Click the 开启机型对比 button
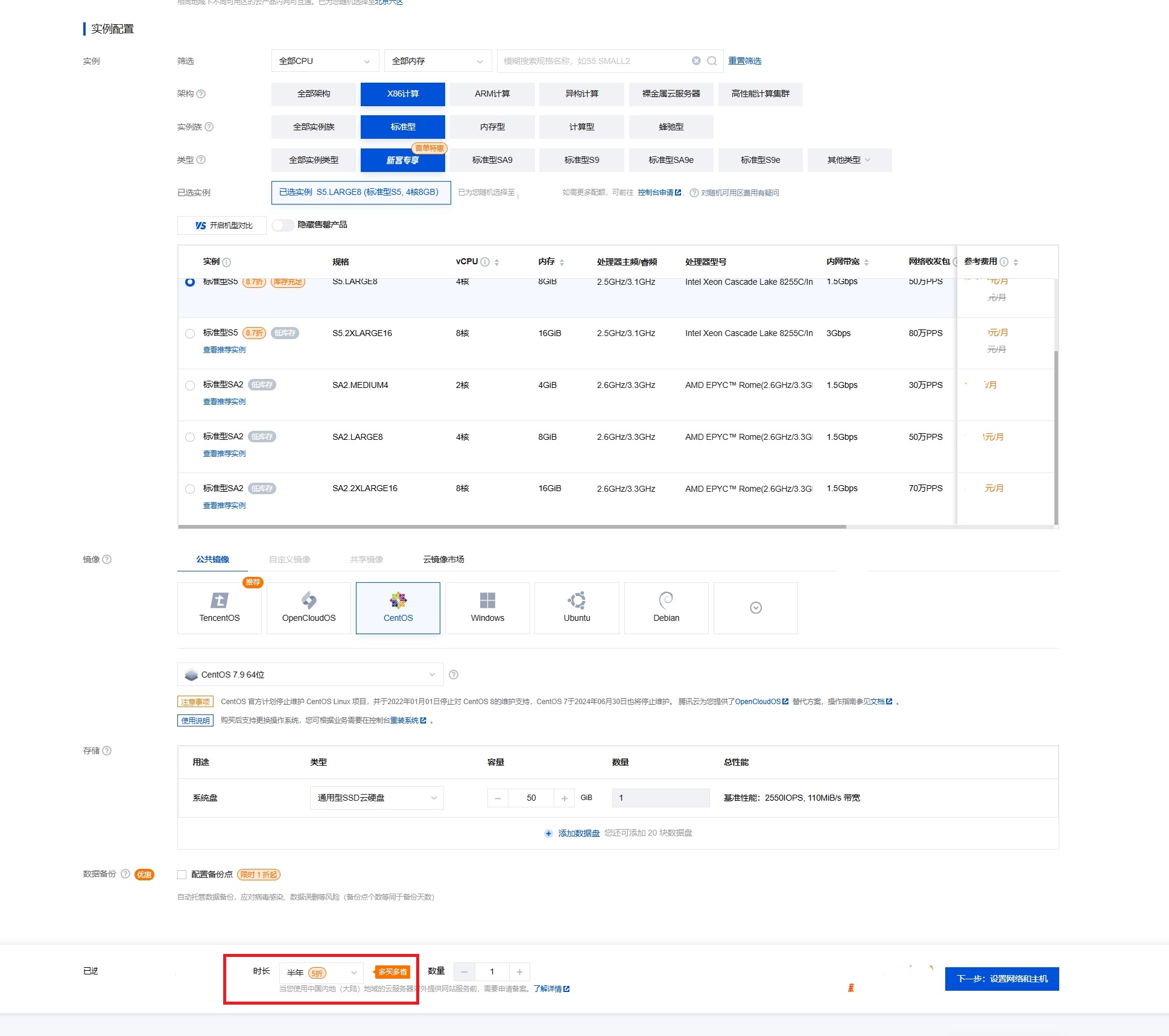This screenshot has width=1169, height=1036. 222,225
